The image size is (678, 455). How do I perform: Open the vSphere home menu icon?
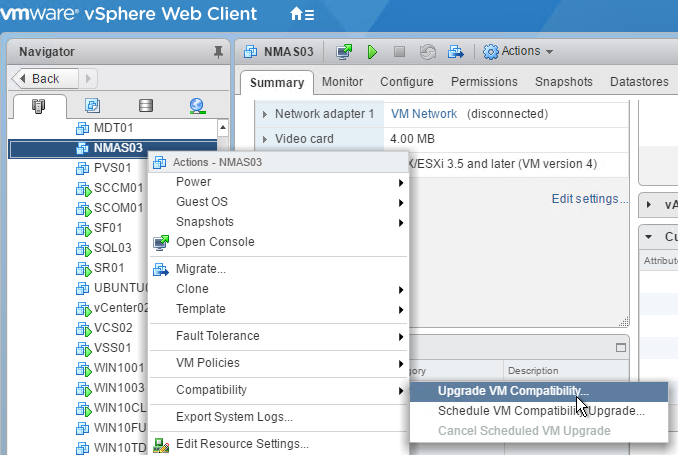(x=302, y=14)
